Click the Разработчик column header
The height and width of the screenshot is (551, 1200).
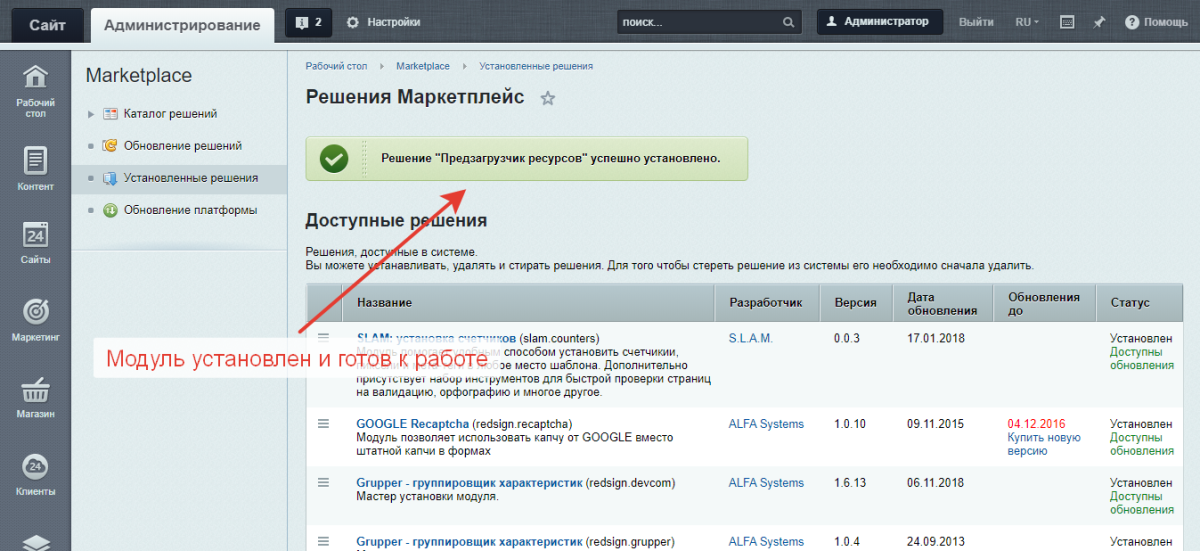766,303
